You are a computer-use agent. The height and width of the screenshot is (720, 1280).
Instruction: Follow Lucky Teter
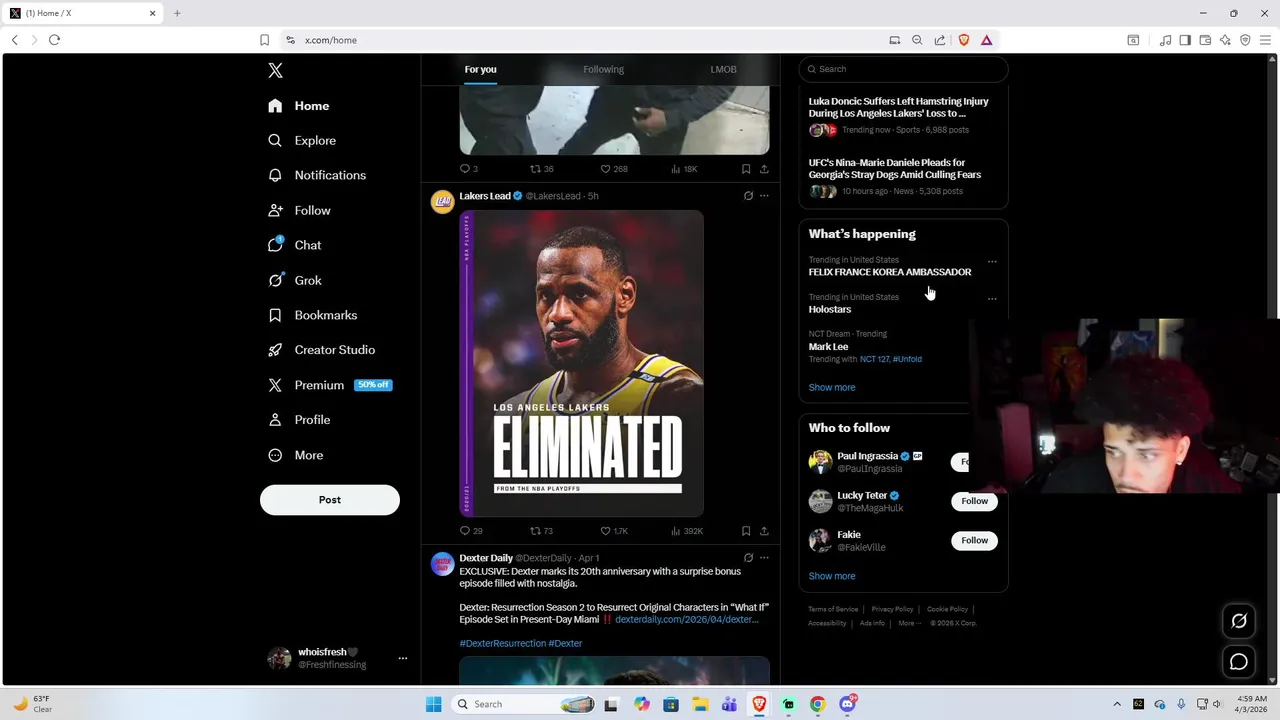pos(974,501)
